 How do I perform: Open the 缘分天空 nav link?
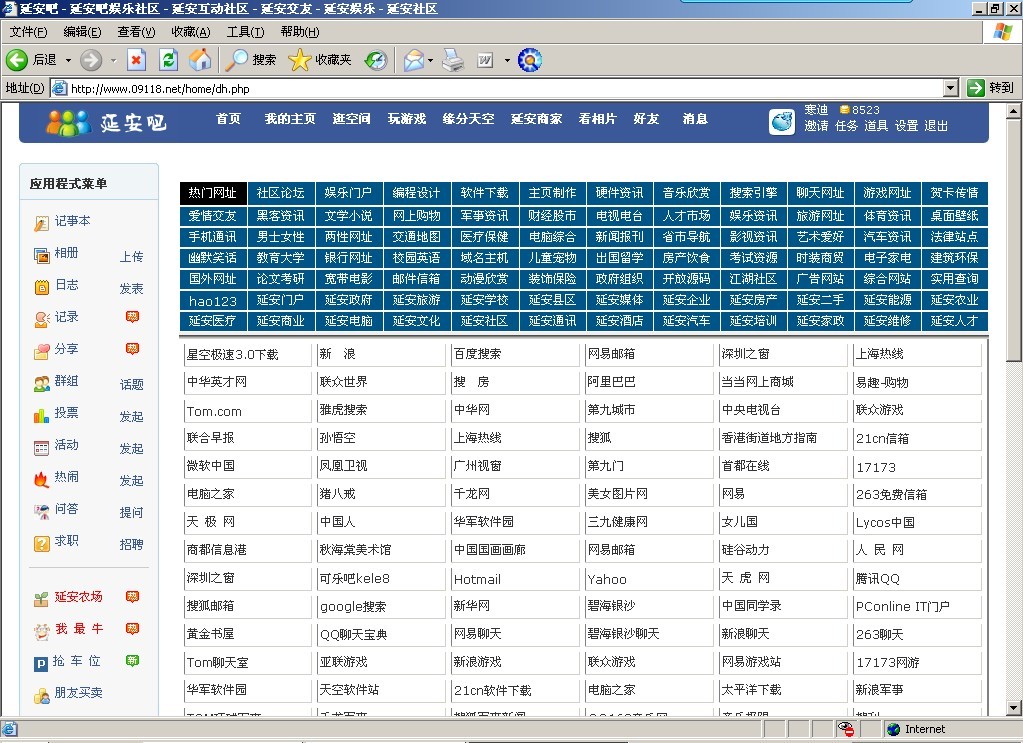coord(468,119)
